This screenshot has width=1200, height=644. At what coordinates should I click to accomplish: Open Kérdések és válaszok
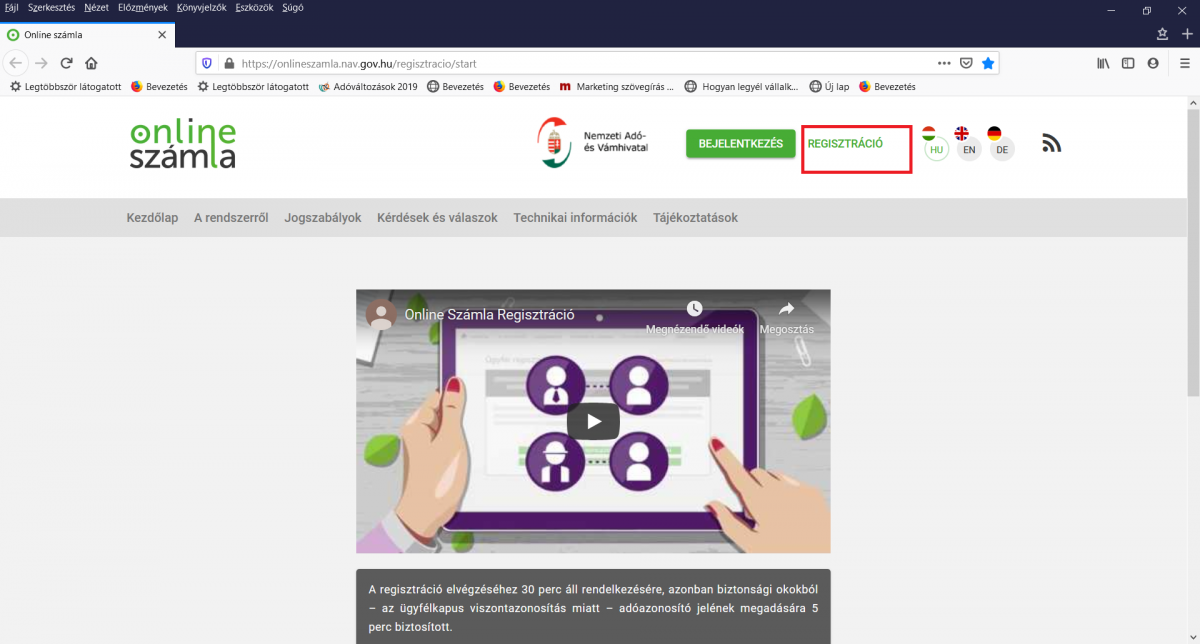pos(437,218)
